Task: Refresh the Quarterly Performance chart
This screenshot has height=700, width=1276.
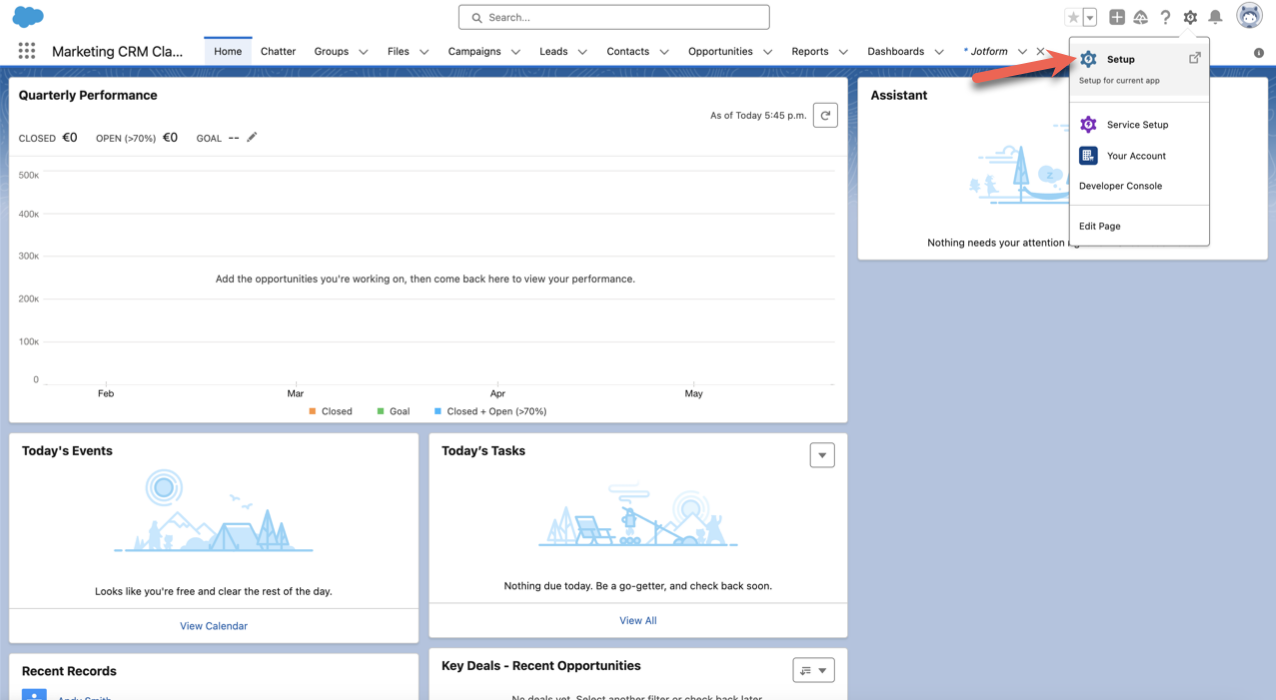Action: [x=825, y=116]
